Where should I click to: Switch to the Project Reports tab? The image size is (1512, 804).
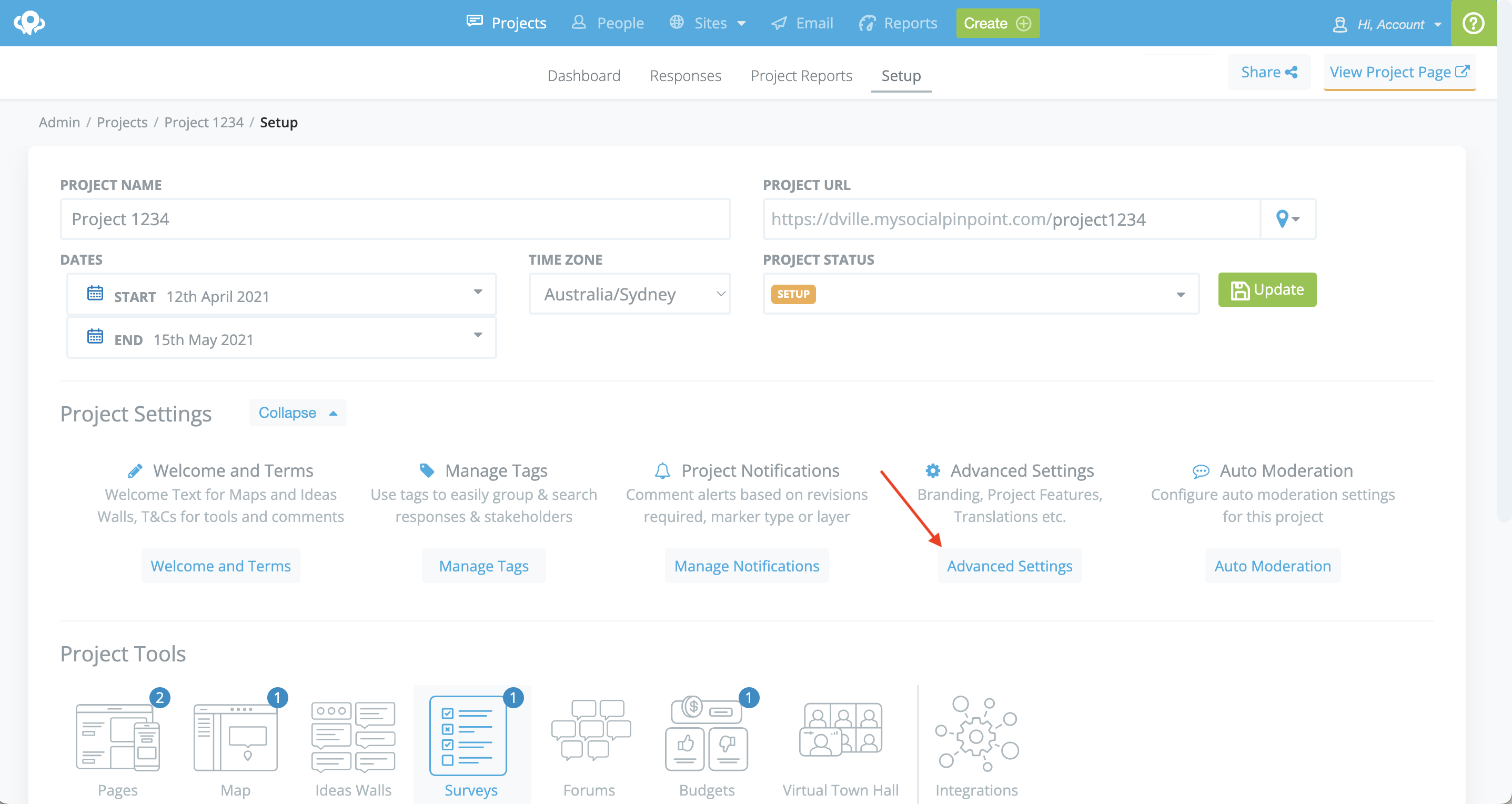(x=801, y=76)
